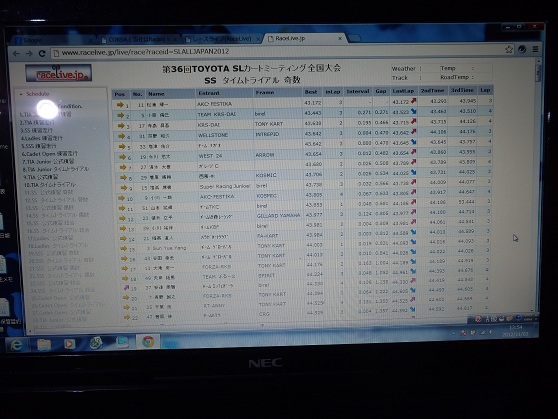The height and width of the screenshot is (419, 558).
Task: Click the browser forward arrow
Action: click(x=29, y=54)
